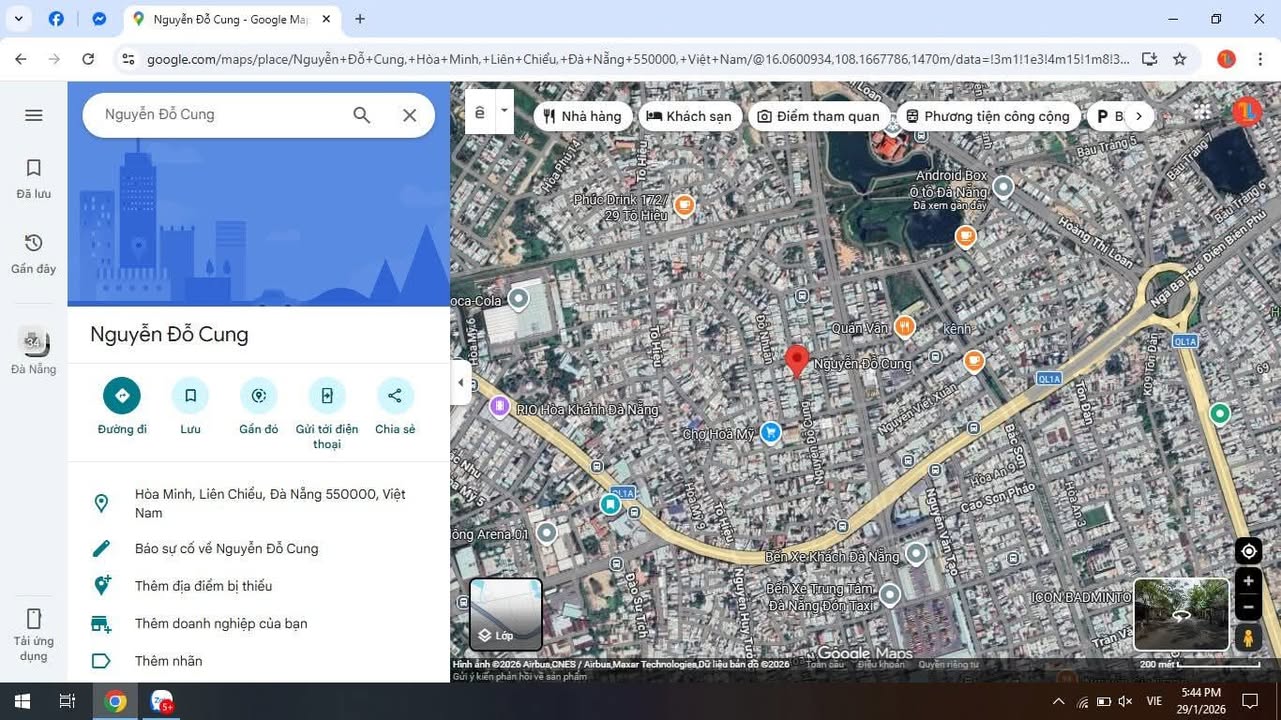The image size is (1281, 720).
Task: Open the hamburger menu
Action: [33, 114]
